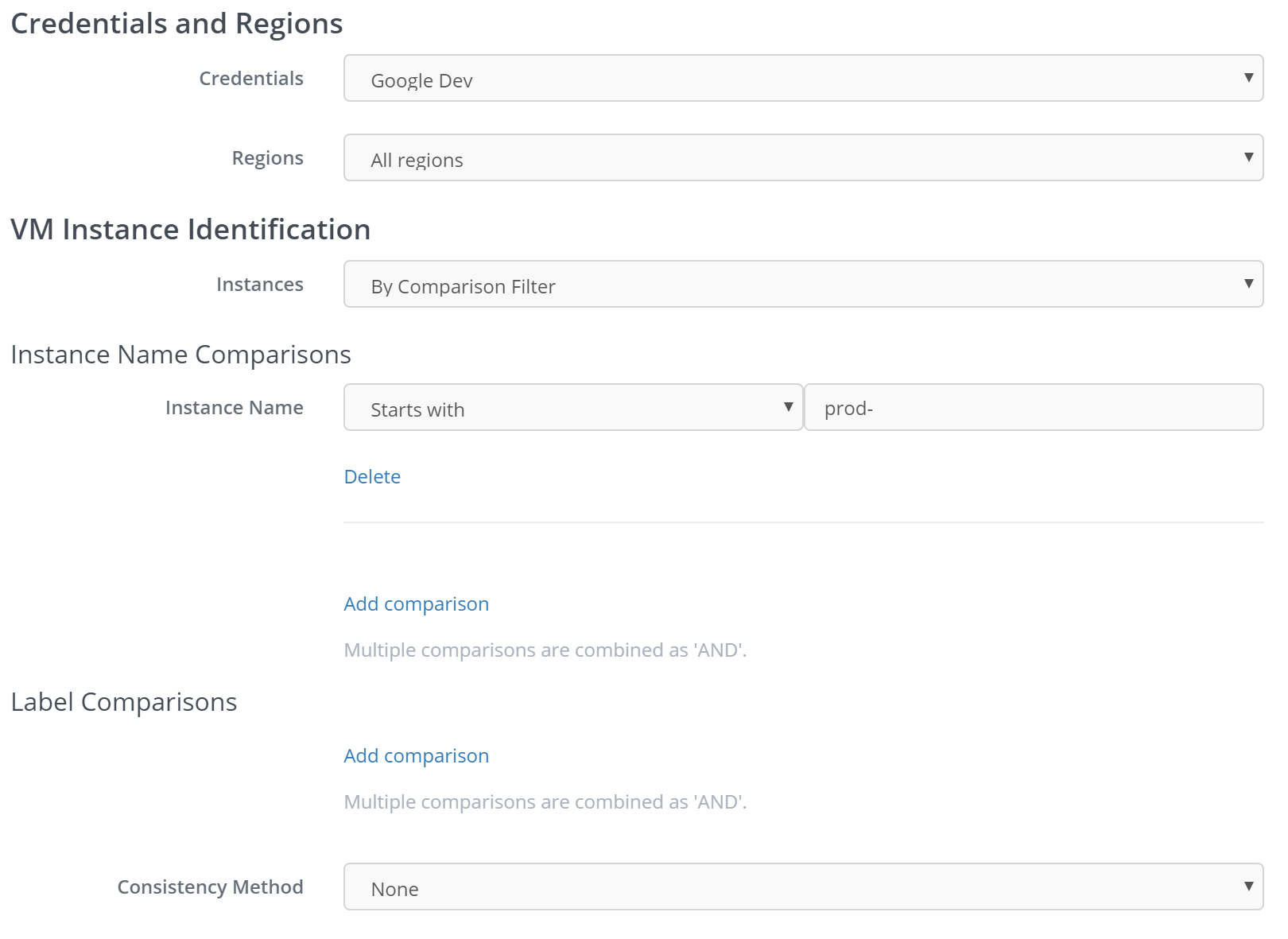Click the Consistency Method field label
Viewport: 1288px width, 939px height.
[210, 887]
